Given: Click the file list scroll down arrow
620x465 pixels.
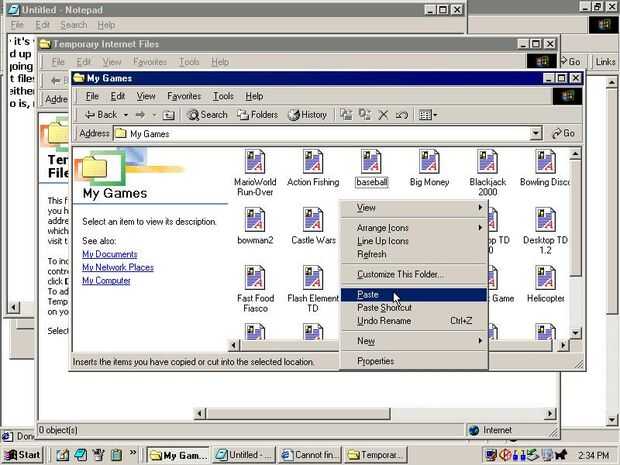Looking at the screenshot, I should point(575,333).
